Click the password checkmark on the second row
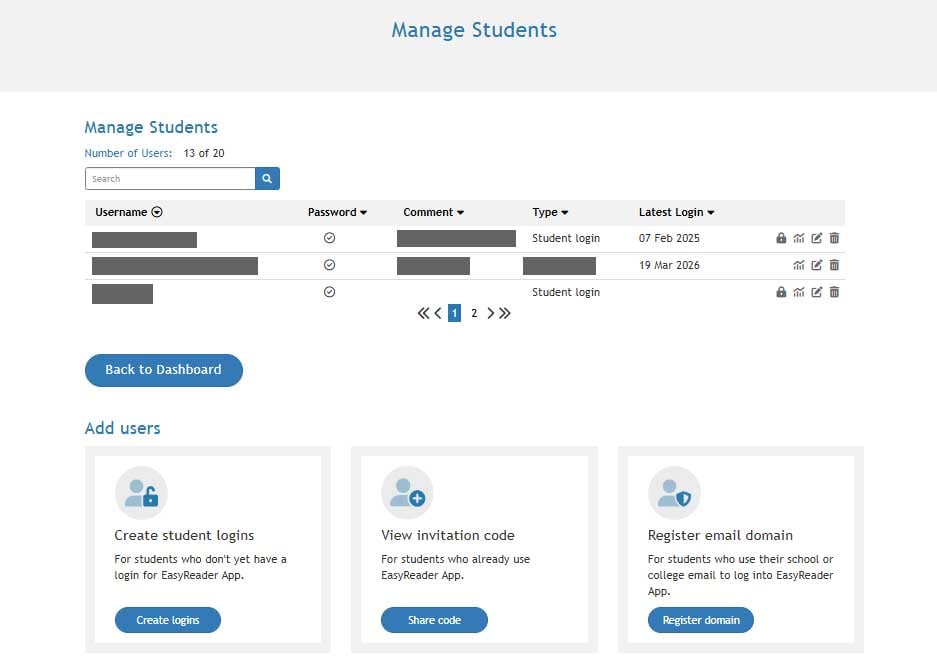This screenshot has height=660, width=937. [329, 265]
